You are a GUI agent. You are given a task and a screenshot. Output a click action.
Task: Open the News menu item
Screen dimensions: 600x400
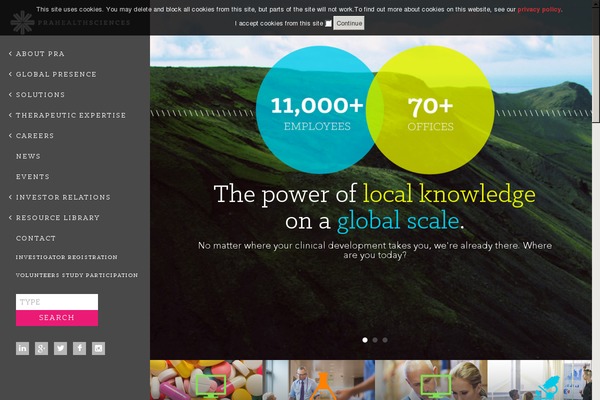click(28, 156)
